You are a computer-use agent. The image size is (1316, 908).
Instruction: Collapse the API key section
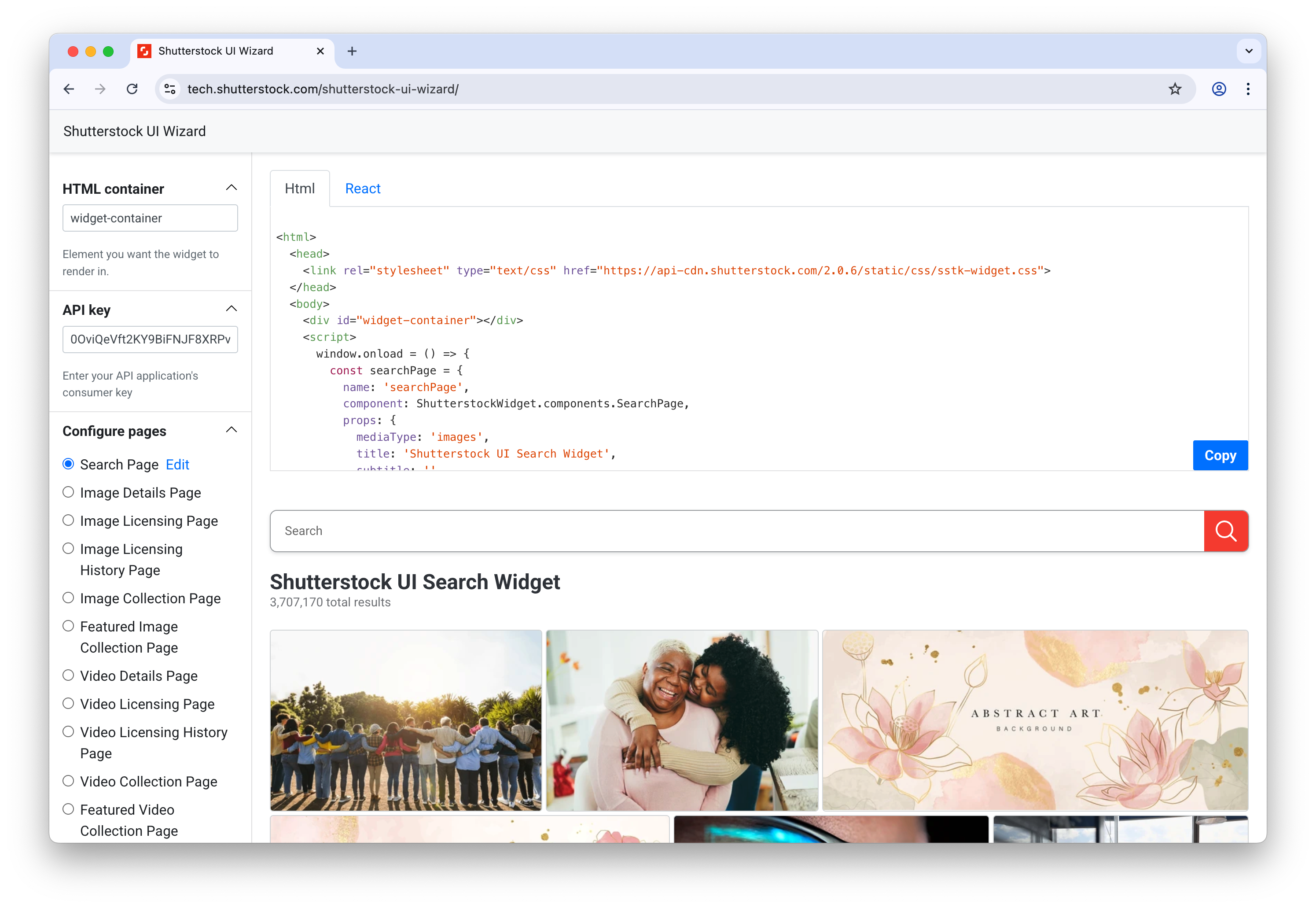click(x=232, y=308)
